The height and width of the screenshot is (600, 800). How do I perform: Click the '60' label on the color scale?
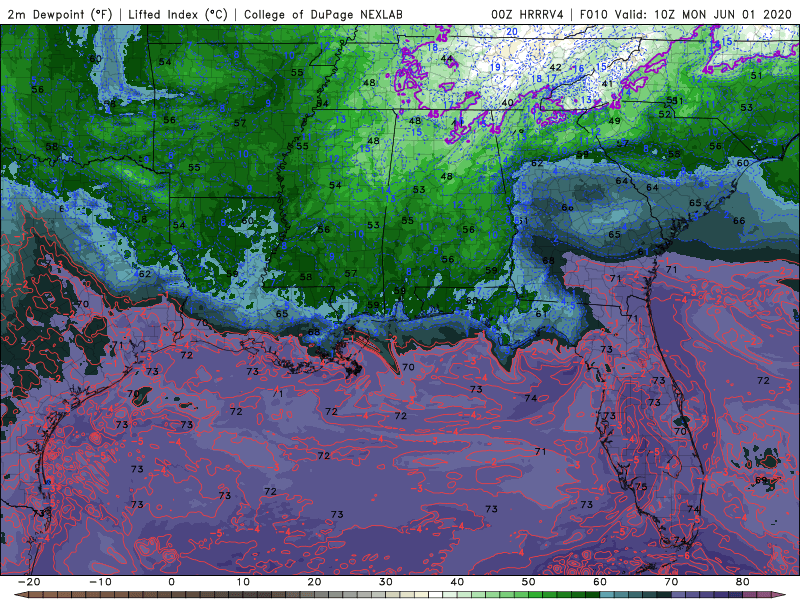(600, 582)
